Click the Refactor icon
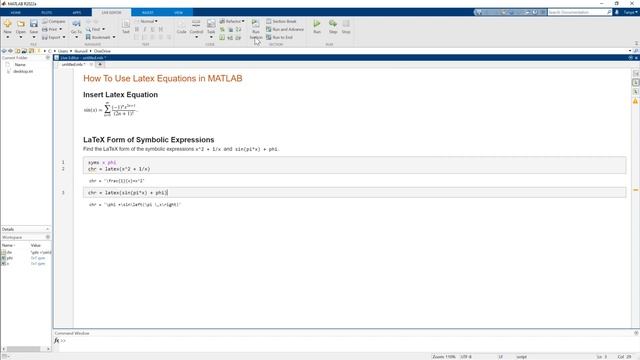The height and width of the screenshot is (360, 640). point(222,21)
